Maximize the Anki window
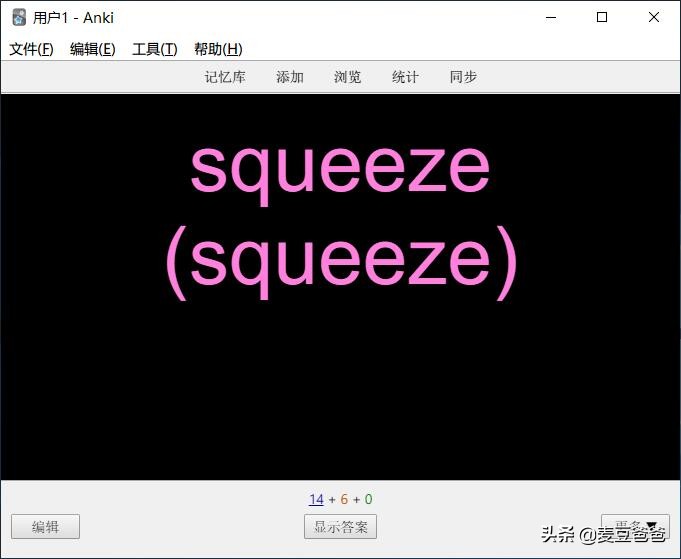This screenshot has width=681, height=559. point(602,17)
